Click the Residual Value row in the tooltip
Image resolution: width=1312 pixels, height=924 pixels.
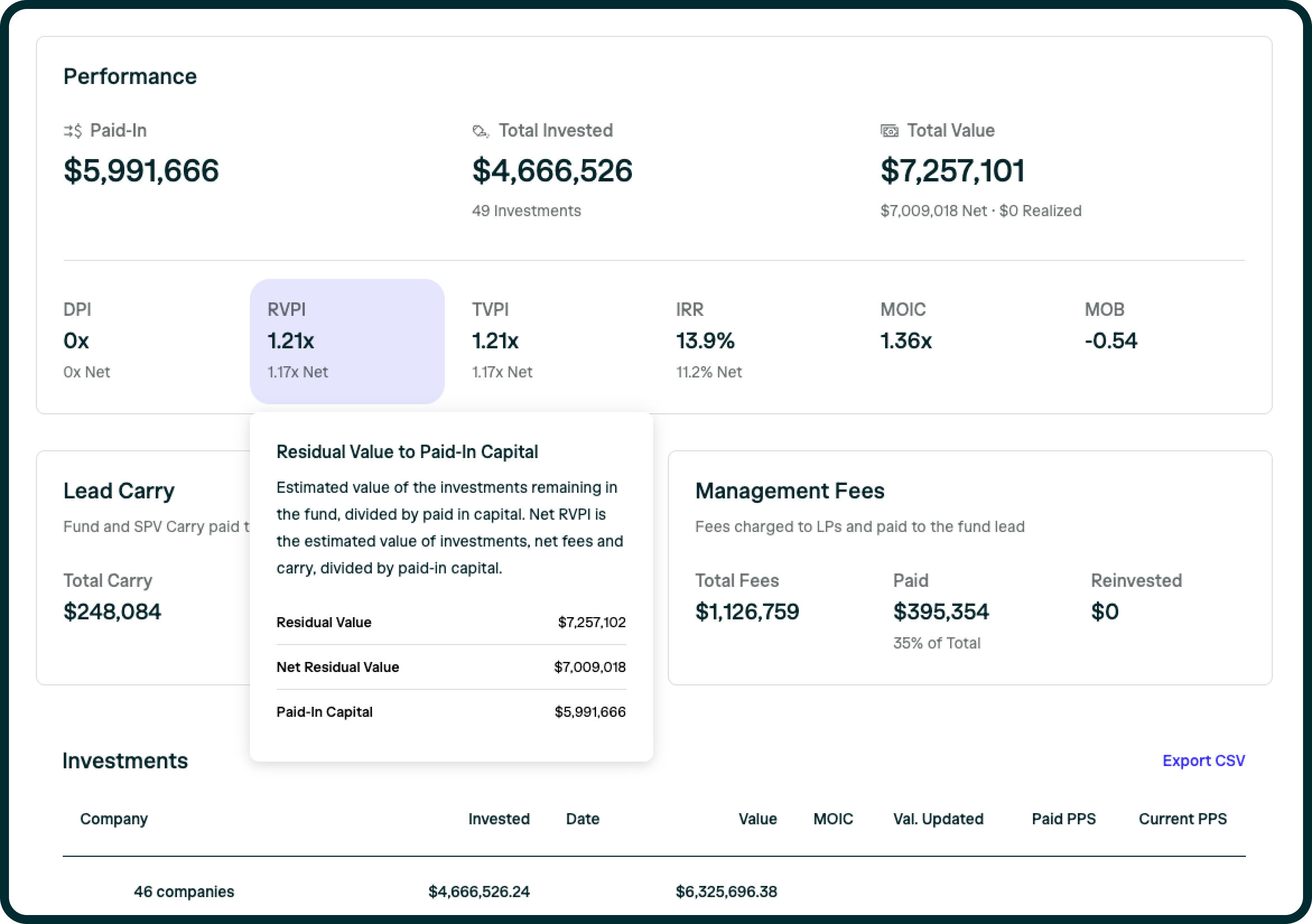451,622
